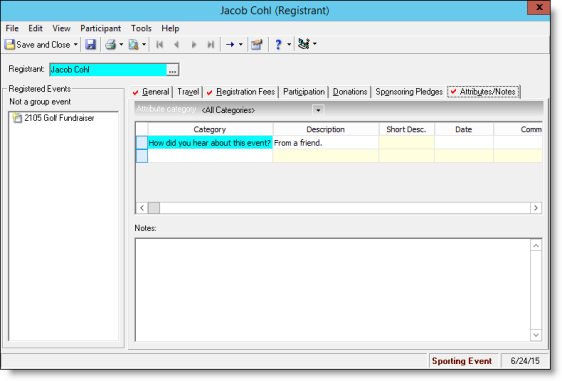The image size is (562, 381).
Task: Open the Attribute category All Categories dropdown
Action: click(x=318, y=110)
